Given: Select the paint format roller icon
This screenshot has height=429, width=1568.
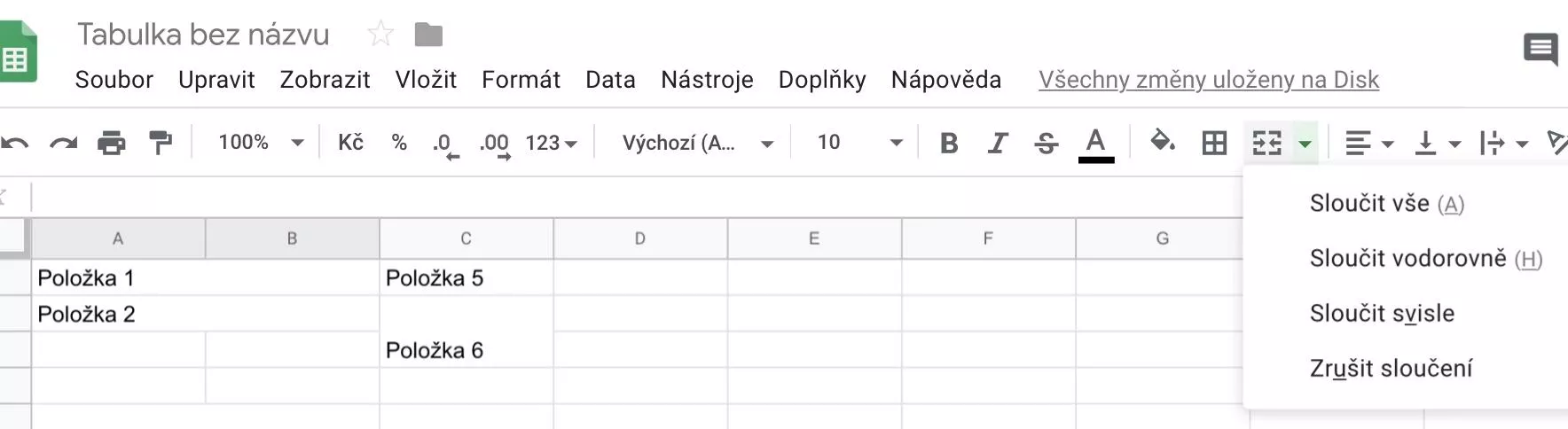Looking at the screenshot, I should pyautogui.click(x=161, y=143).
